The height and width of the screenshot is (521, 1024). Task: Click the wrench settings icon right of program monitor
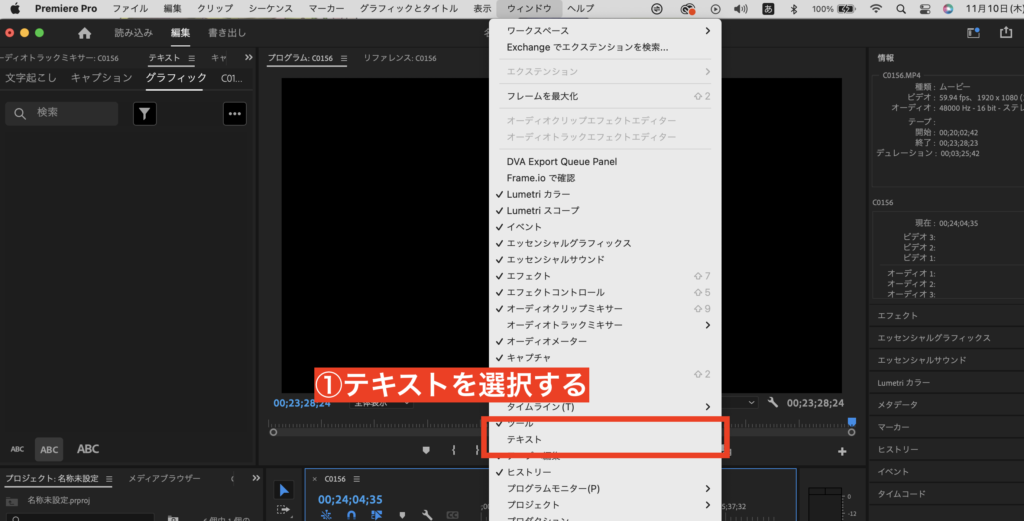(x=773, y=402)
